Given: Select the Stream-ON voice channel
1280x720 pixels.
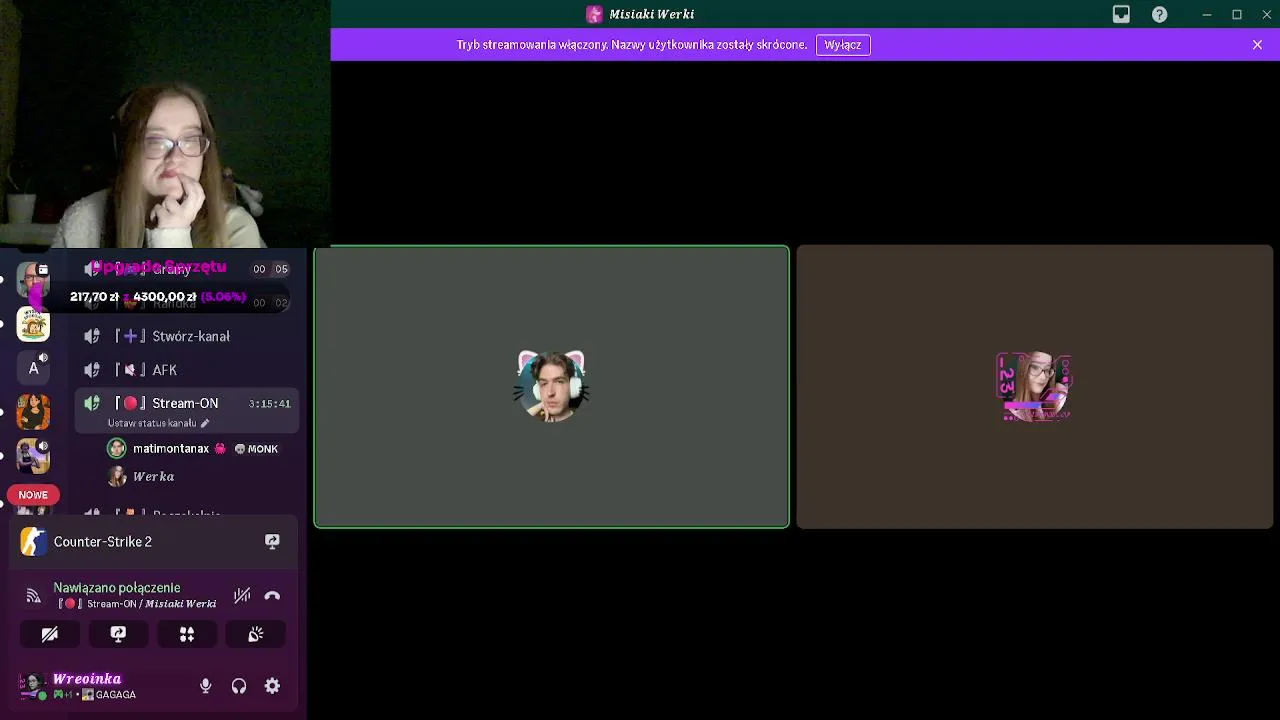Looking at the screenshot, I should (186, 403).
